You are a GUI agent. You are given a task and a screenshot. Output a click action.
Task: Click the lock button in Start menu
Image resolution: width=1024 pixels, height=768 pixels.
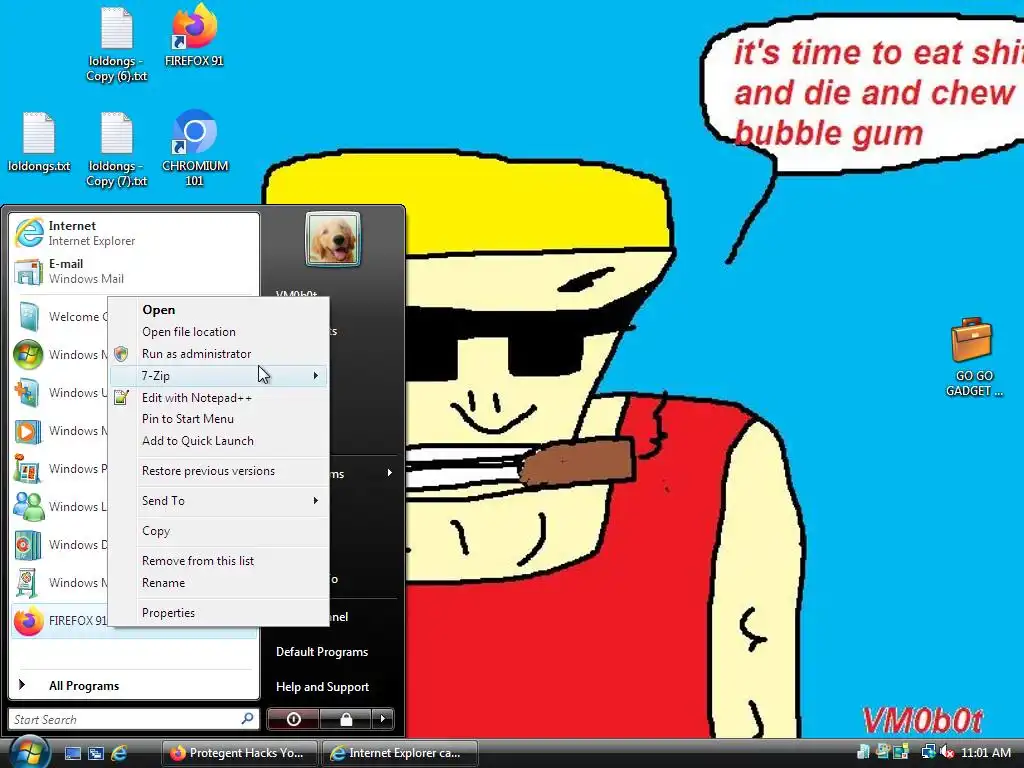click(345, 719)
